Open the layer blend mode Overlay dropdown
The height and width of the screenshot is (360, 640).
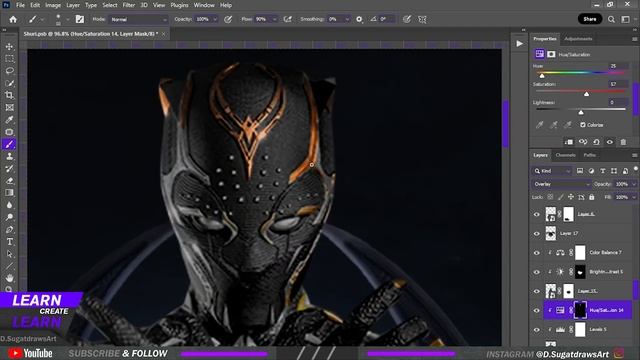click(x=561, y=184)
